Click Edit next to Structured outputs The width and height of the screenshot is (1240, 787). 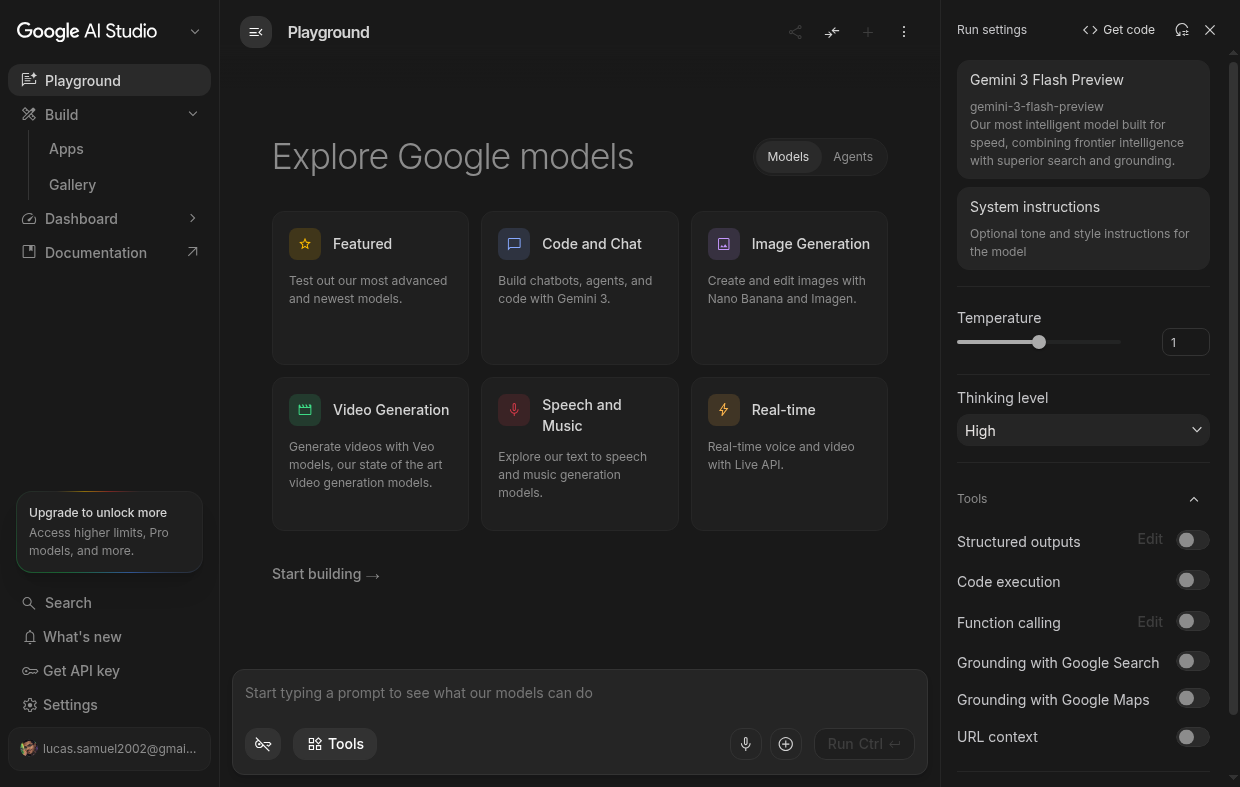pos(1150,539)
